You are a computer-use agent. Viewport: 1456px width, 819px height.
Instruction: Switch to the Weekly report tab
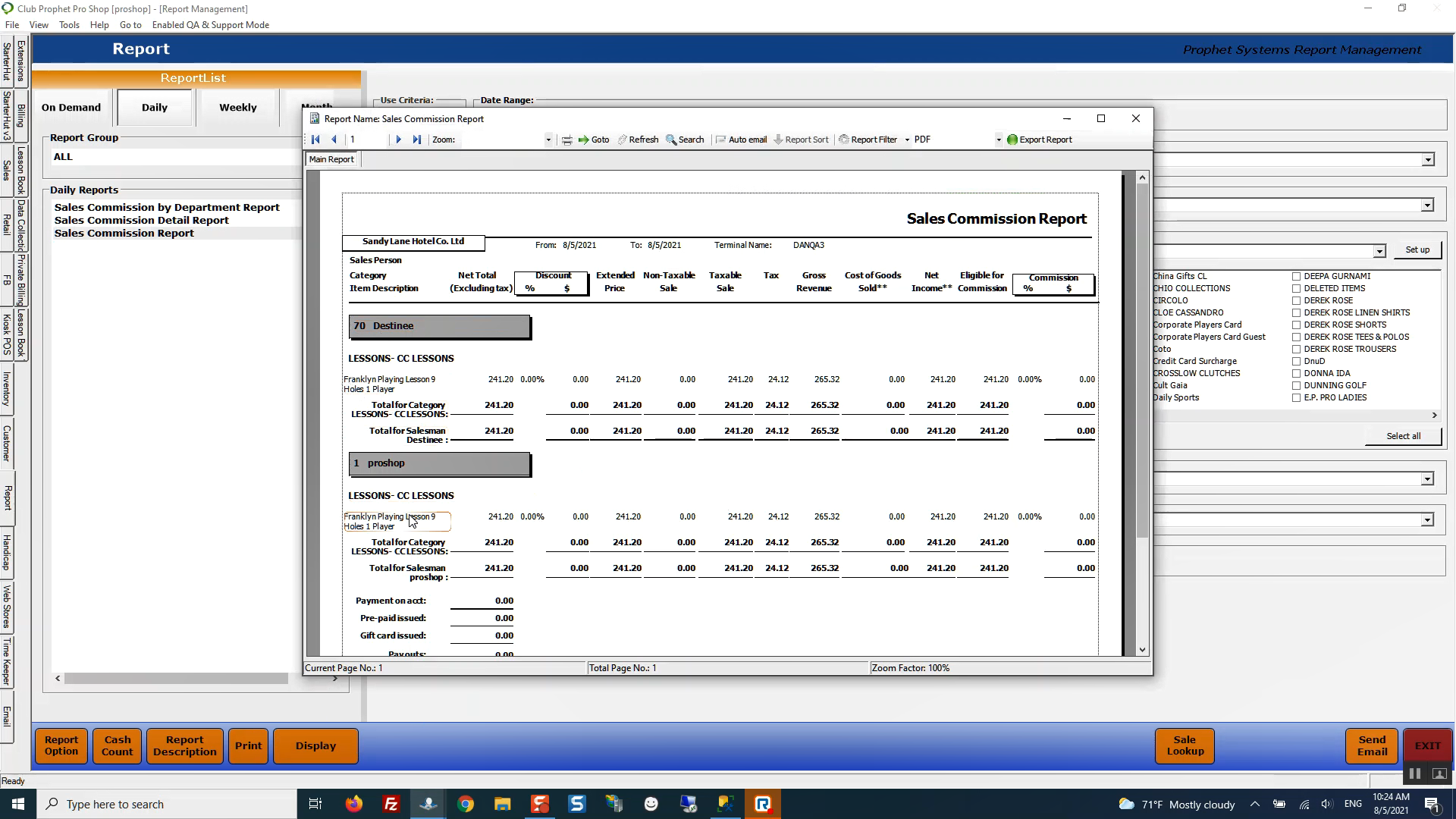click(237, 108)
